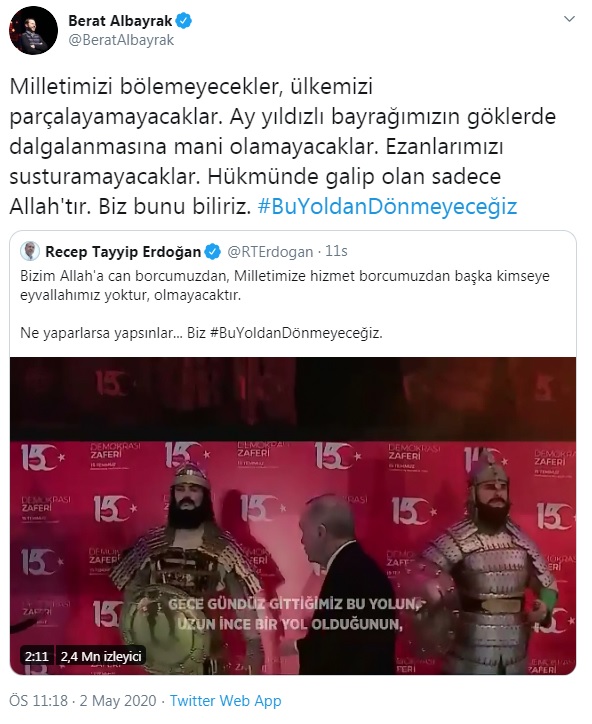Click the ÖS 11:18 · 2 May 2020 timestamp

click(x=83, y=700)
